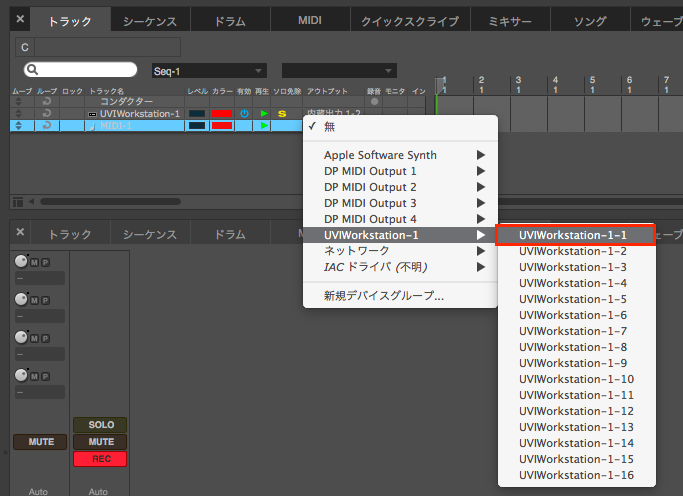The image size is (683, 496).
Task: Toggle the yellow solo-exempt S on UVIWorkstation-1
Action: click(x=282, y=114)
